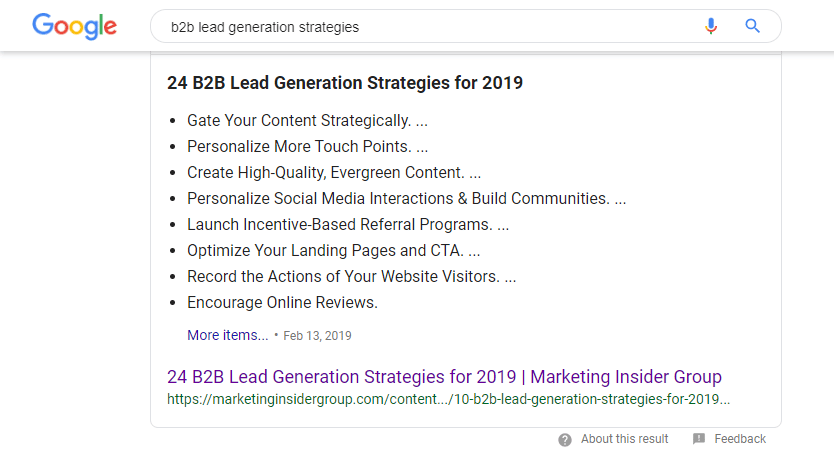Click the featured snippet heading text
Screen dimensions: 834x459
point(345,83)
